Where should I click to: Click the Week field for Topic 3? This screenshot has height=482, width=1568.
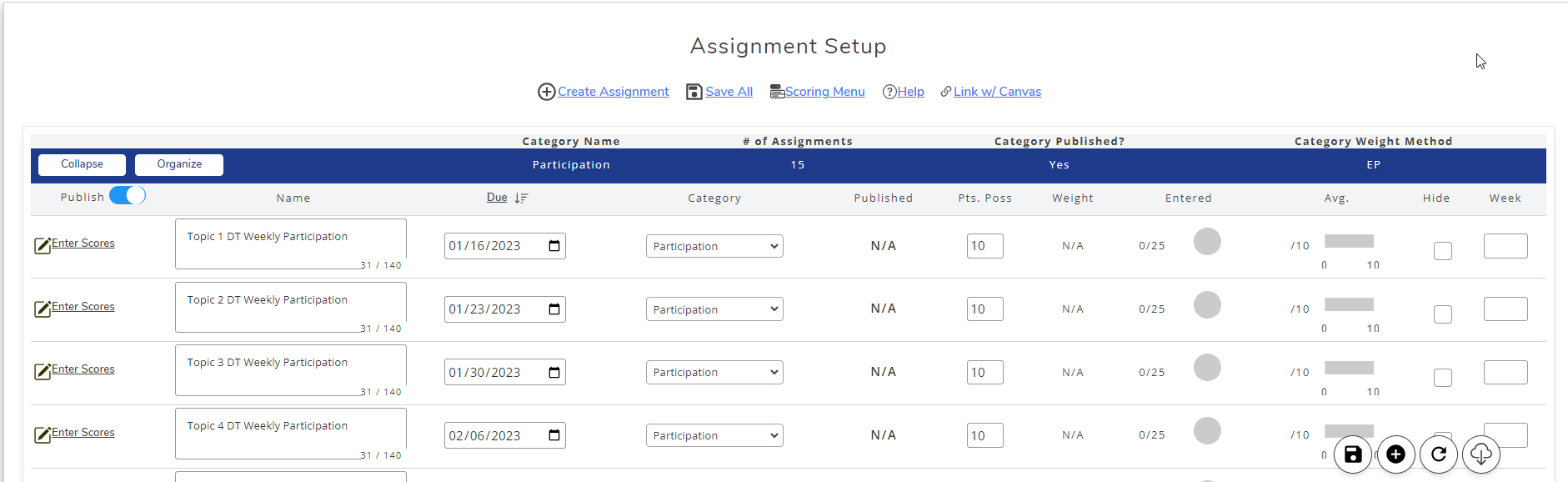click(1505, 373)
